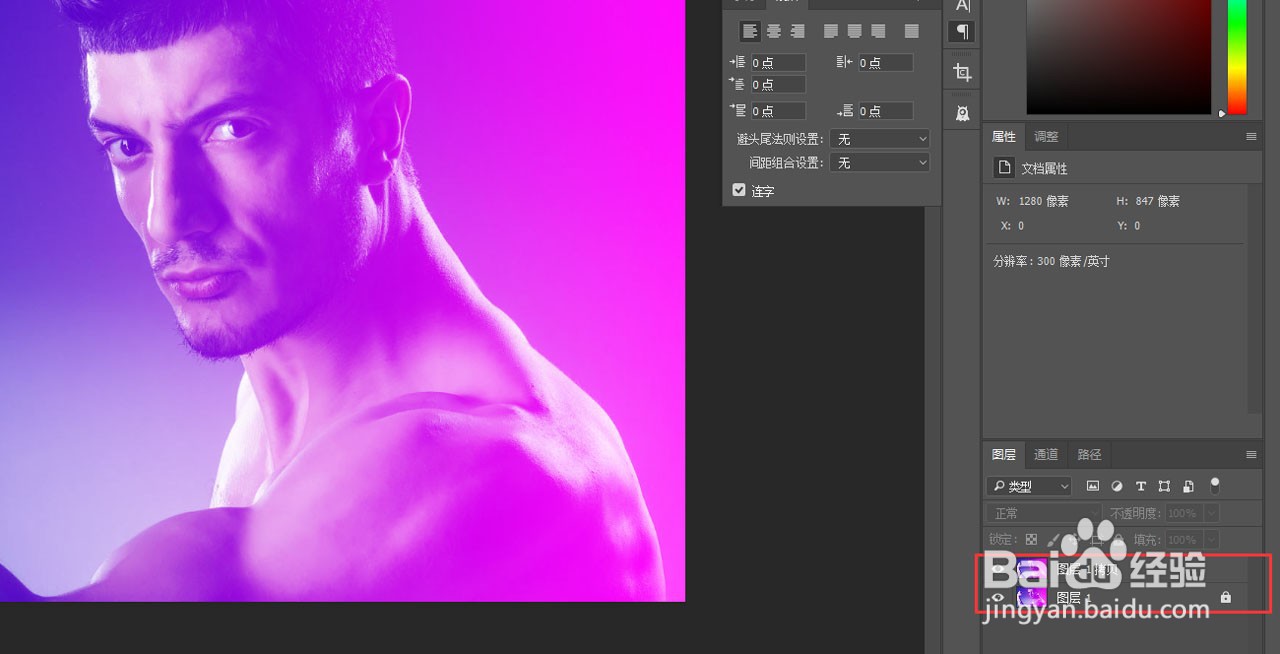Select right-align text in Paragraph panel
This screenshot has width=1280, height=654.
click(798, 31)
